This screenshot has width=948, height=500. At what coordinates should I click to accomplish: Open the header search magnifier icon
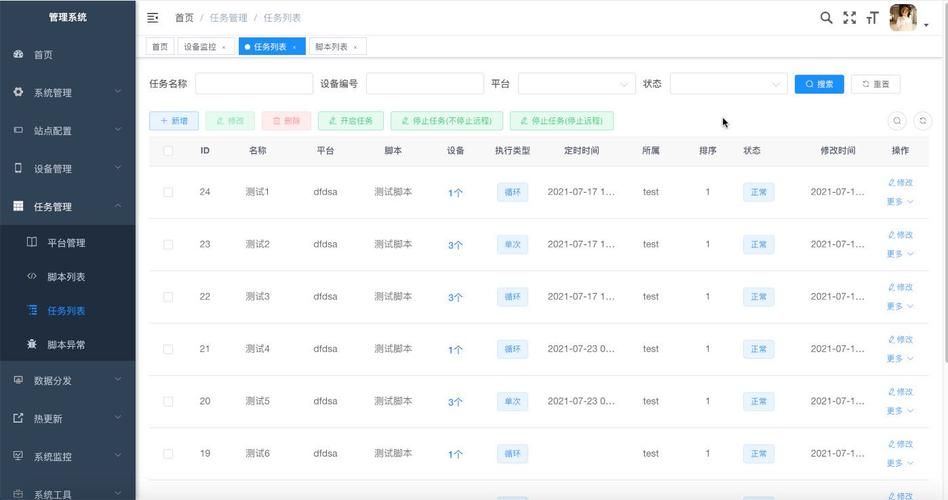[826, 18]
